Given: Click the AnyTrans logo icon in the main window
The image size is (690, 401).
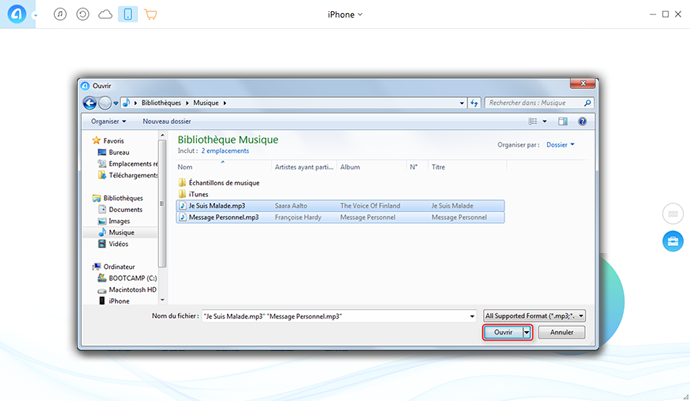Looking at the screenshot, I should click(17, 14).
